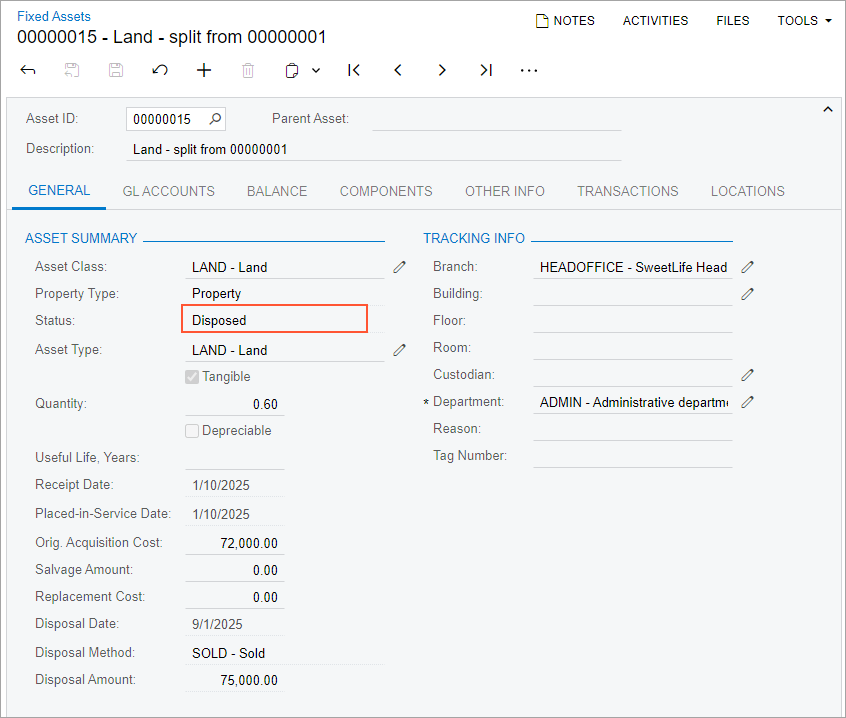Image resolution: width=846 pixels, height=718 pixels.
Task: Go to the next record
Action: coord(442,70)
